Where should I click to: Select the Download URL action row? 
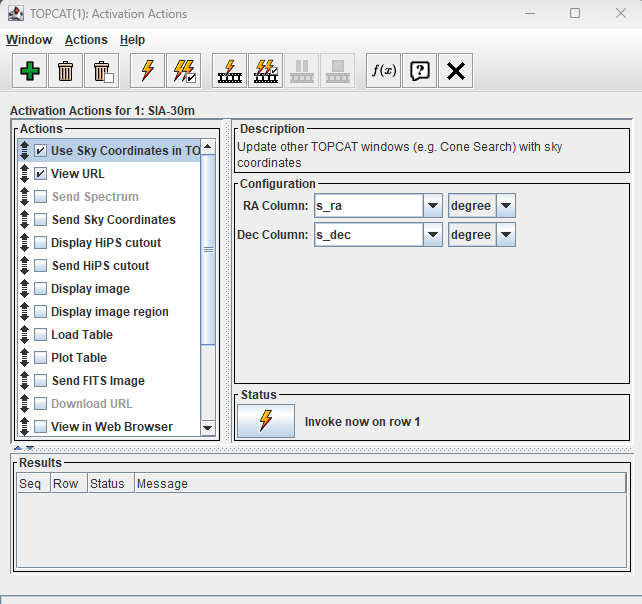click(x=109, y=403)
